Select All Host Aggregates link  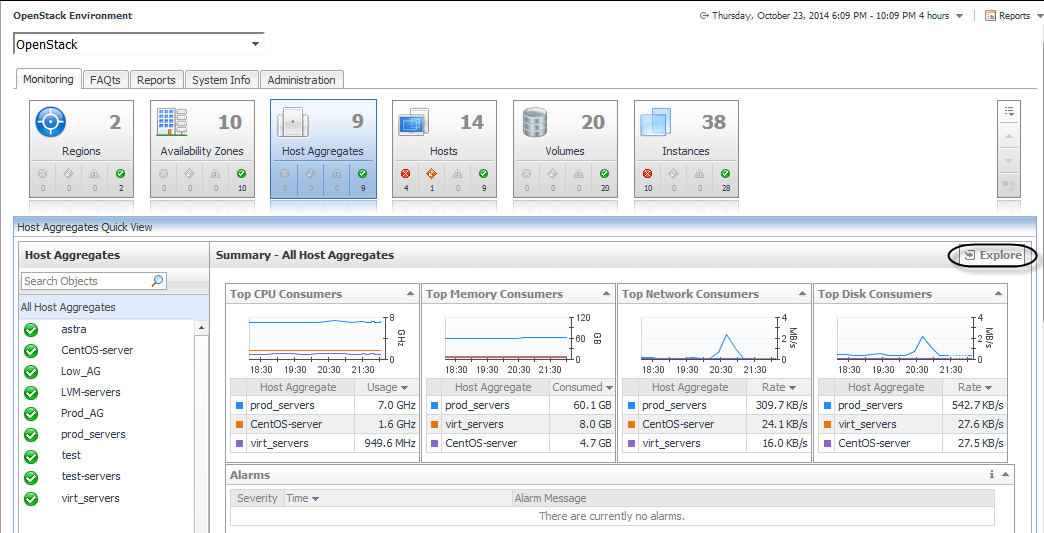[68, 307]
